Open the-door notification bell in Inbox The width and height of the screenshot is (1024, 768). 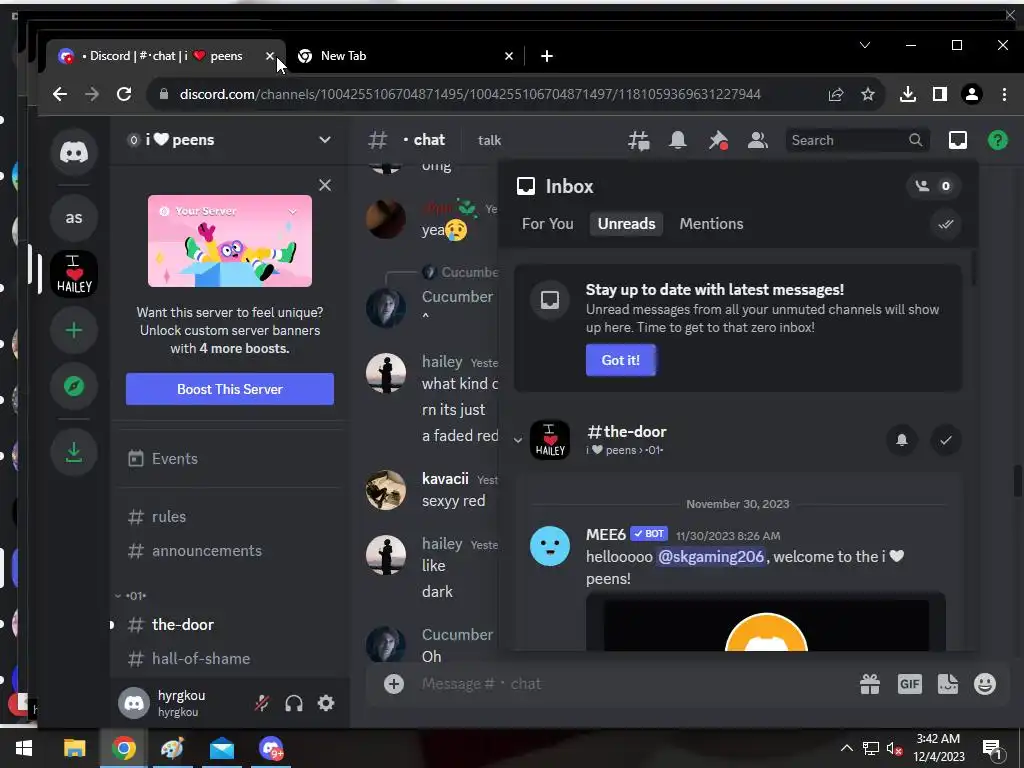[x=902, y=440]
